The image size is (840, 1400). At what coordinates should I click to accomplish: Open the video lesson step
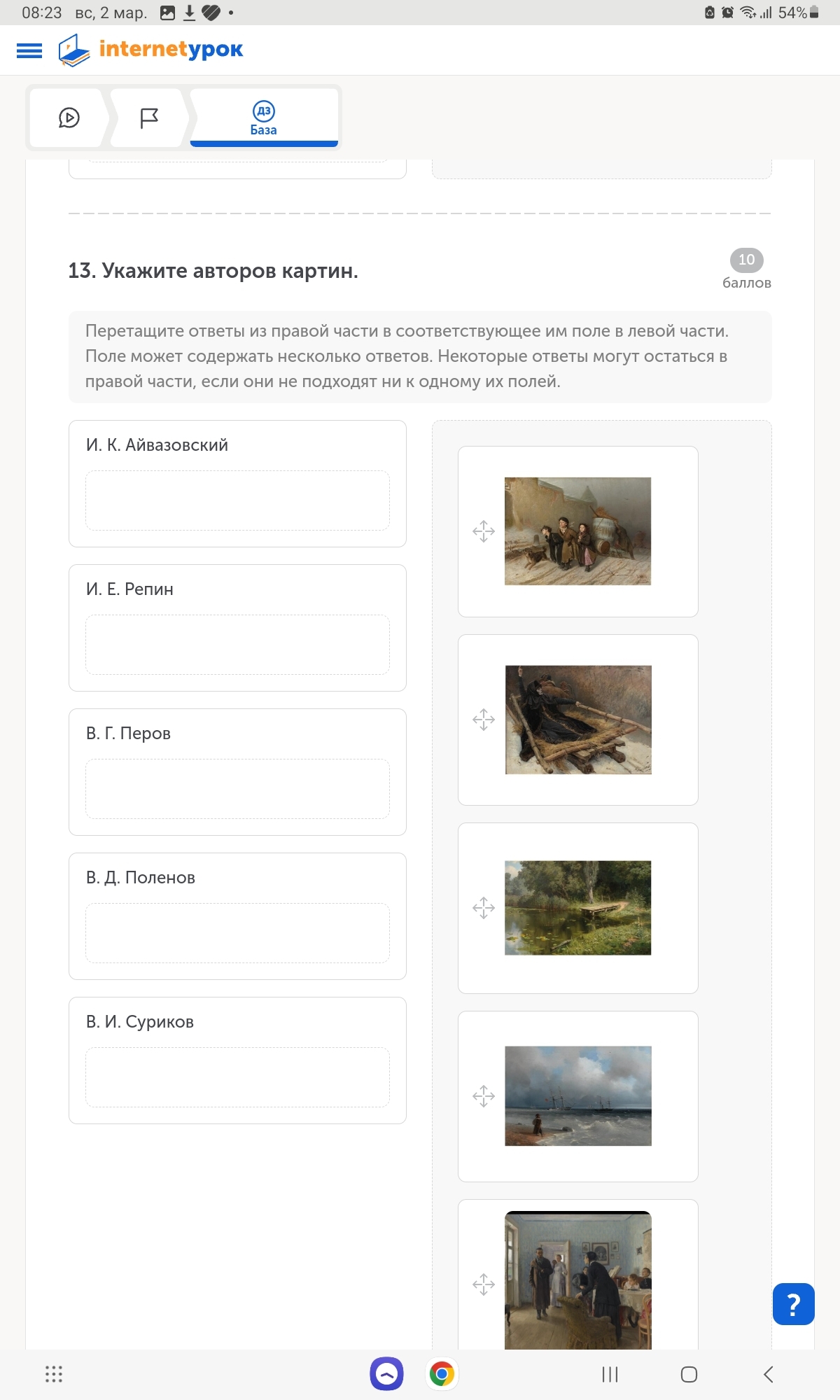pos(69,118)
